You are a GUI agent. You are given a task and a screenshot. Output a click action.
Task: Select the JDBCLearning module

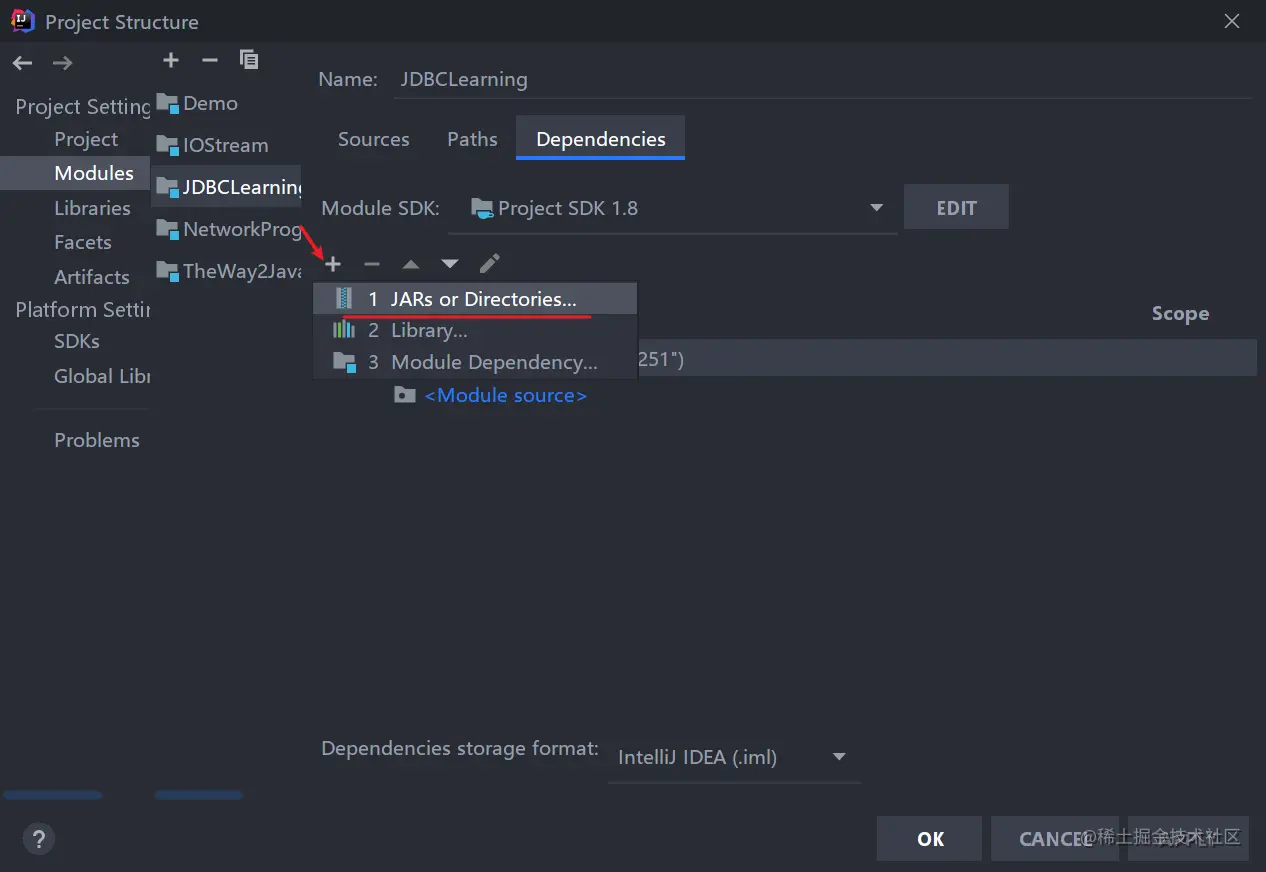(227, 187)
